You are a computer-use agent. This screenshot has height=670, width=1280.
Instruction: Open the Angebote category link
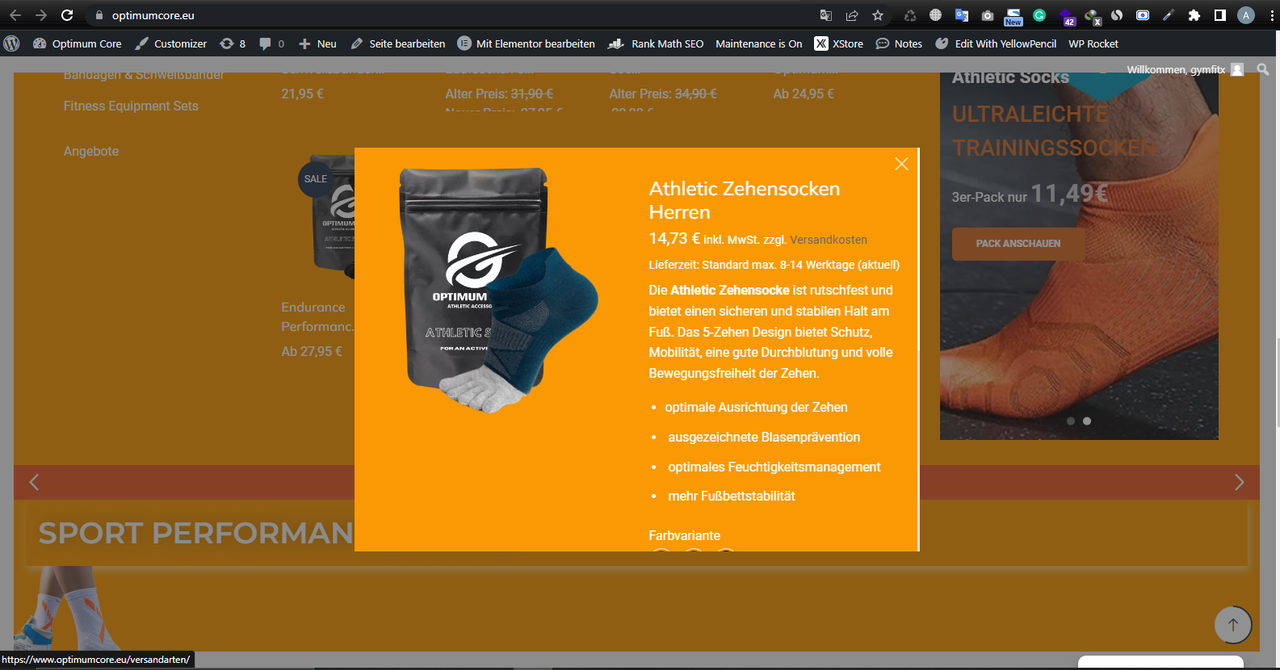pos(91,151)
